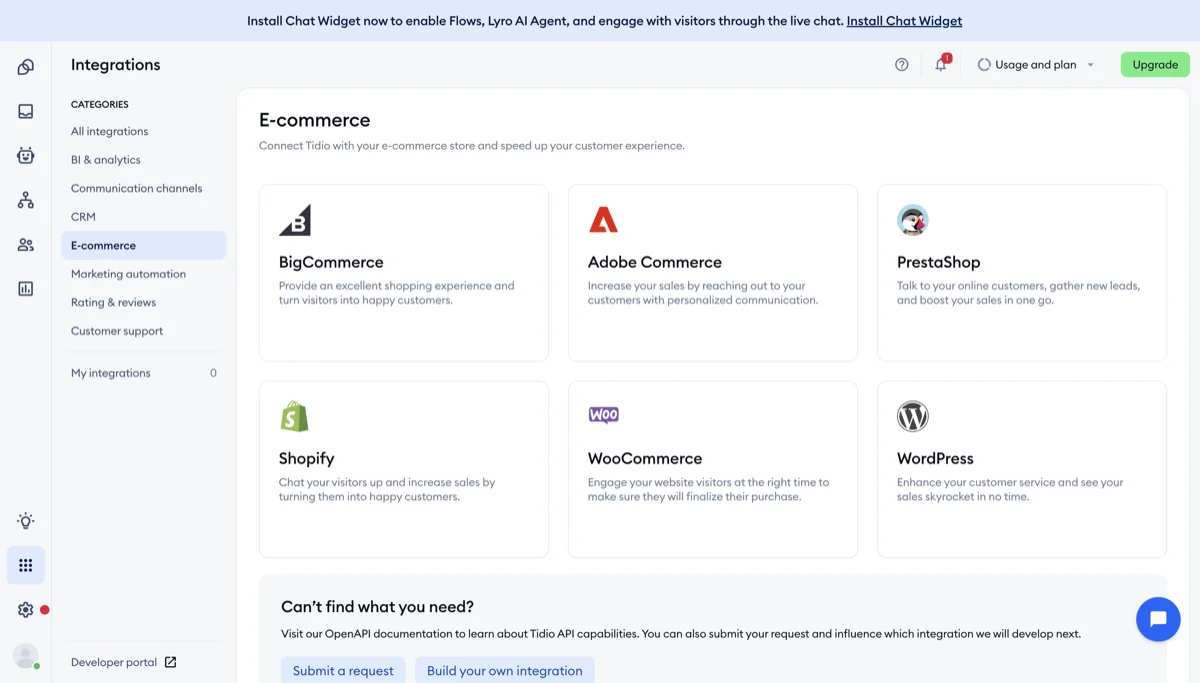Open the floating chat bubble button
1200x683 pixels.
point(1158,619)
